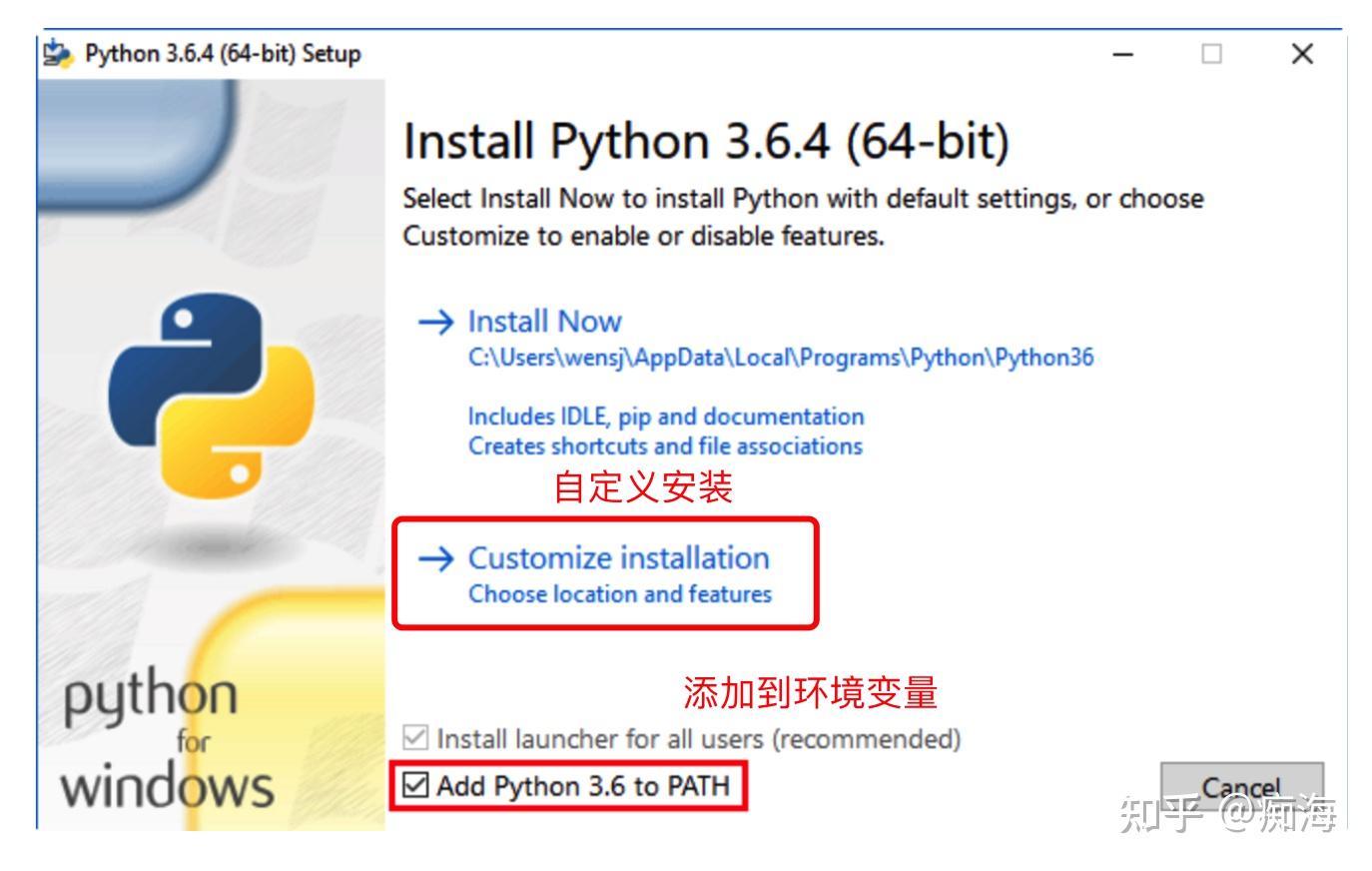The height and width of the screenshot is (871, 1372).
Task: Maximize the Python Setup window
Action: [1211, 54]
